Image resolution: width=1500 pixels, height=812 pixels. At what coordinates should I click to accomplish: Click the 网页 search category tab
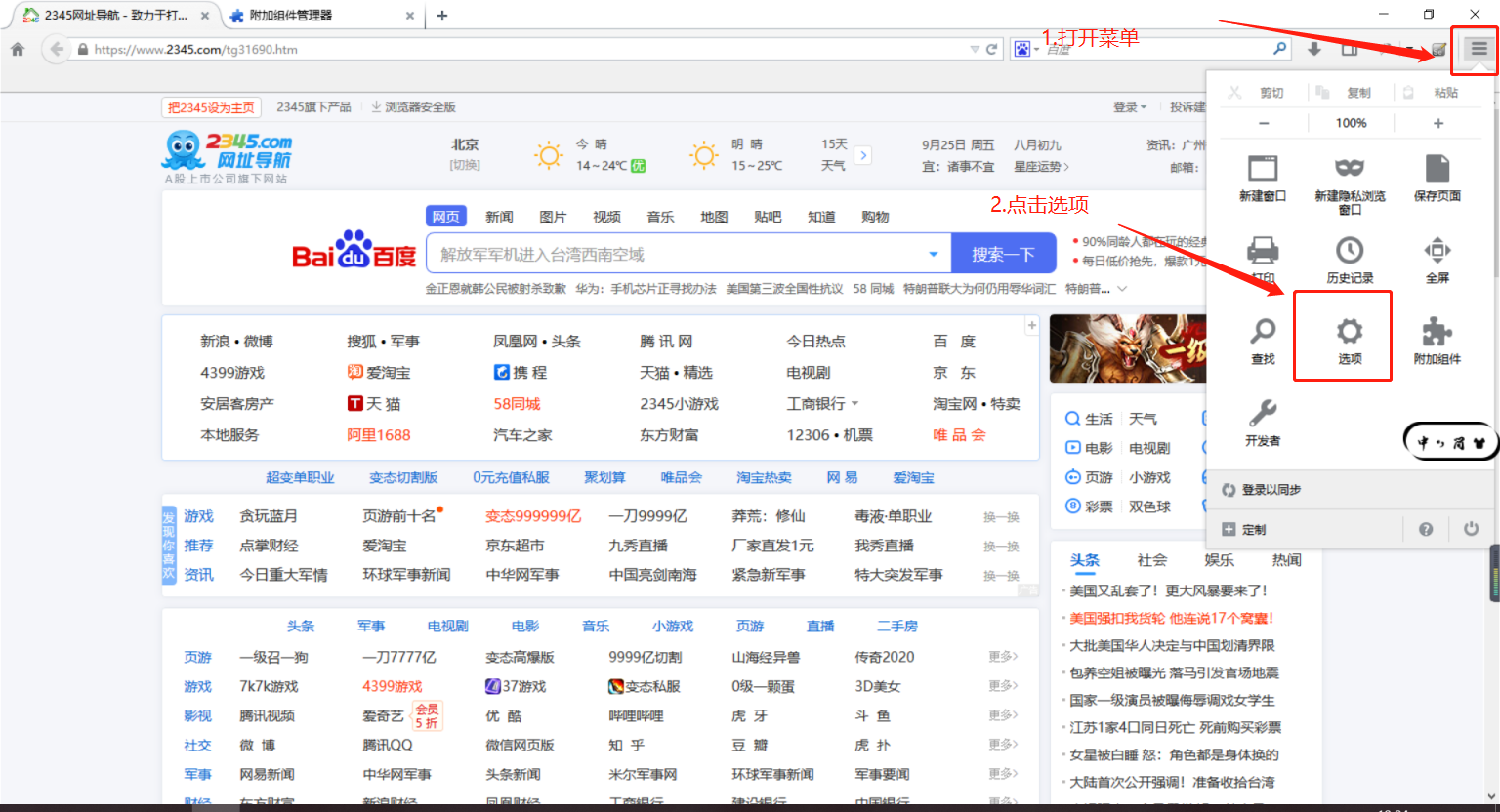click(x=446, y=217)
